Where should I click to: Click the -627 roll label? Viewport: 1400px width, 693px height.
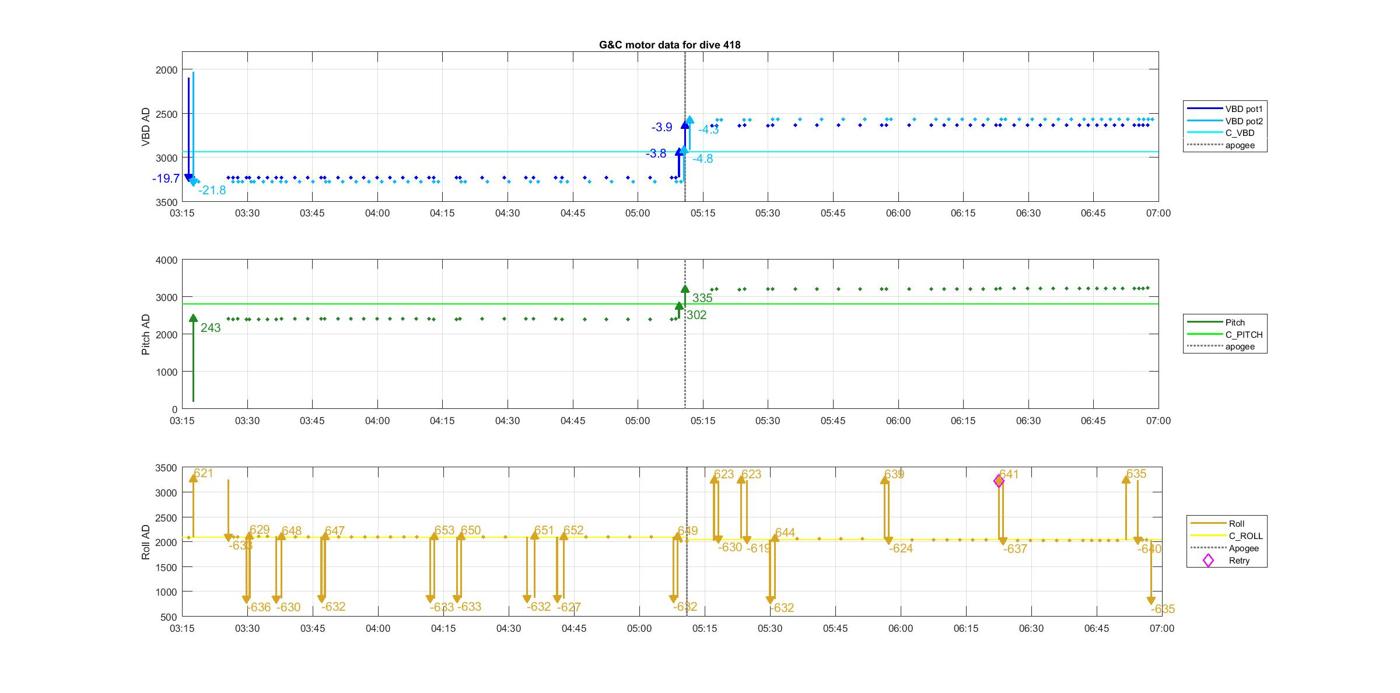coord(568,607)
